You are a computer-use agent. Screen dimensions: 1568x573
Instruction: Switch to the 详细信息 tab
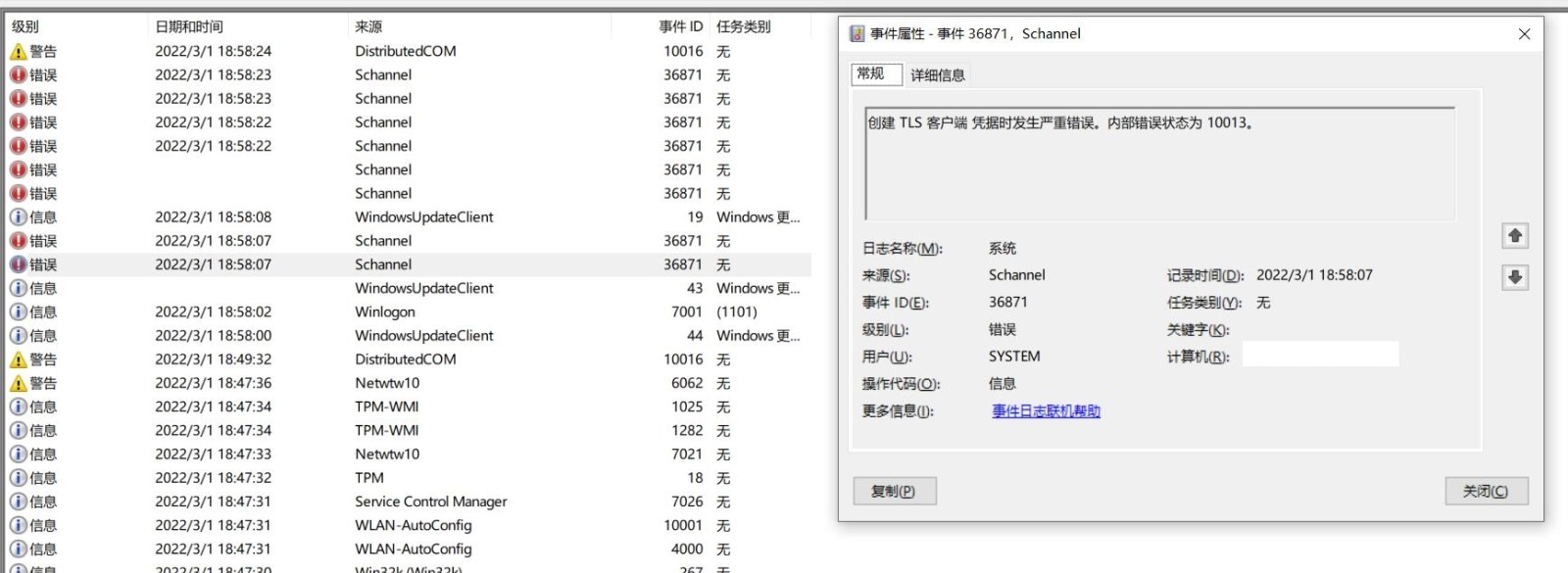(x=937, y=75)
